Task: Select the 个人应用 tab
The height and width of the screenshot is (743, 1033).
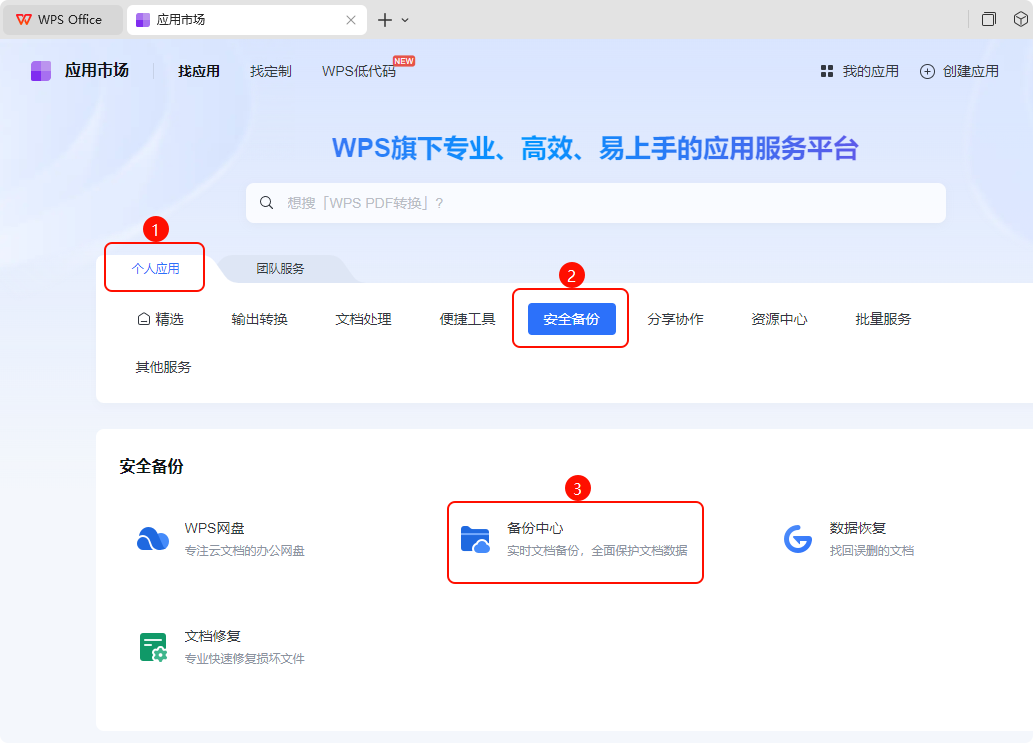Action: click(155, 269)
